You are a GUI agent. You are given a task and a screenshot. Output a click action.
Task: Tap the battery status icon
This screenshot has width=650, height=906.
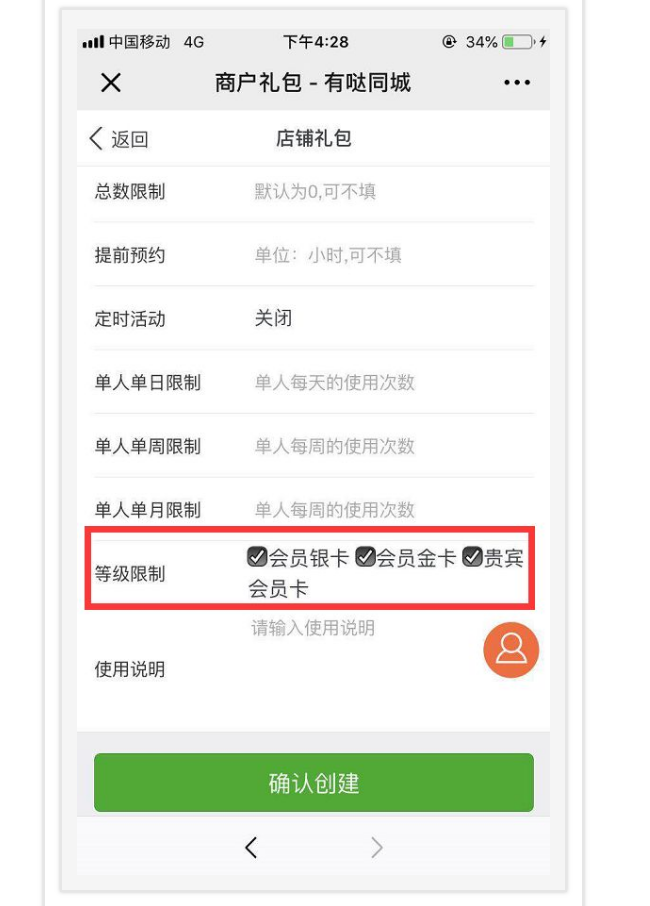[x=518, y=42]
